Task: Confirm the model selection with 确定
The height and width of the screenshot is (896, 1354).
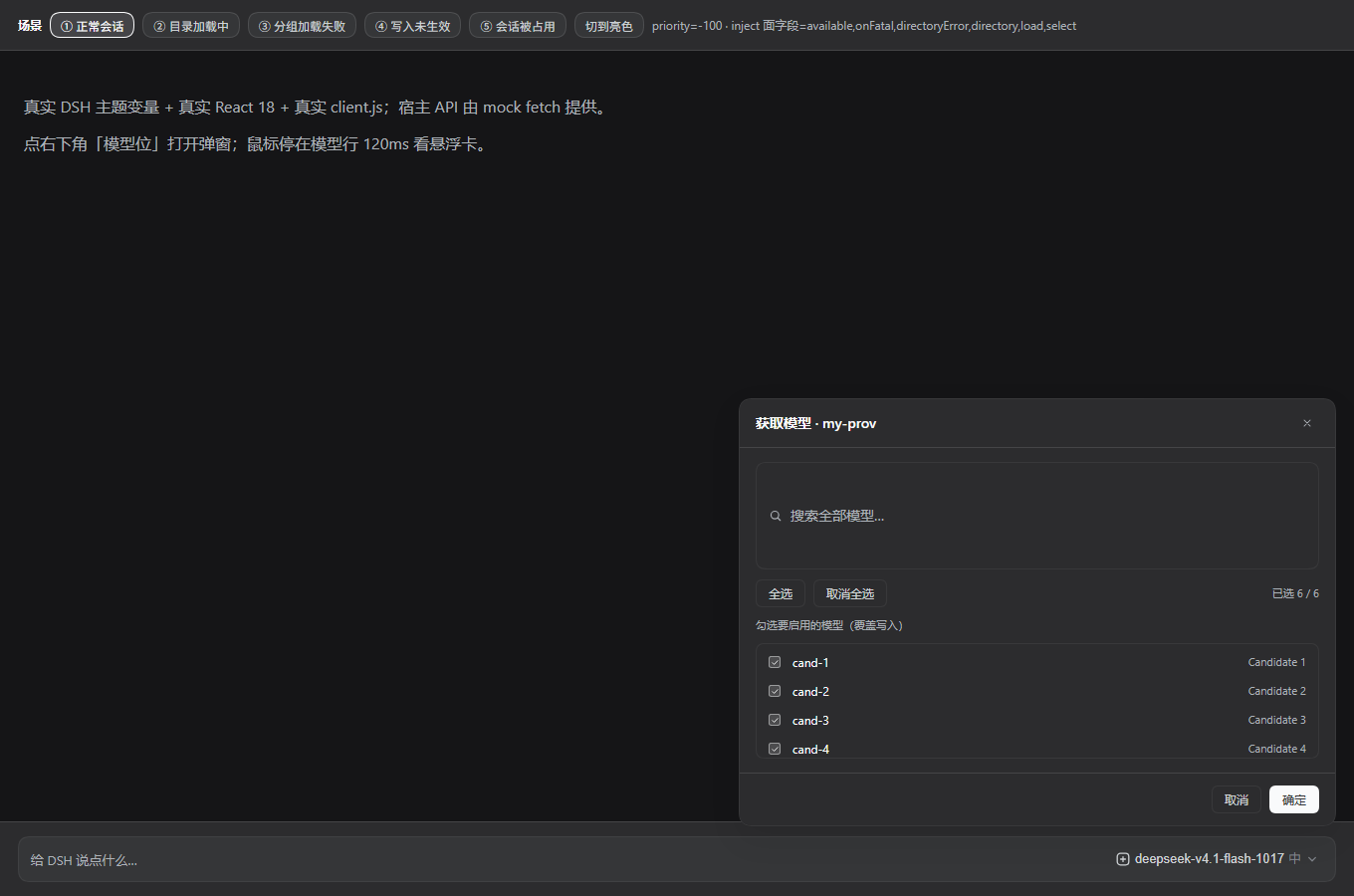Action: 1294,799
